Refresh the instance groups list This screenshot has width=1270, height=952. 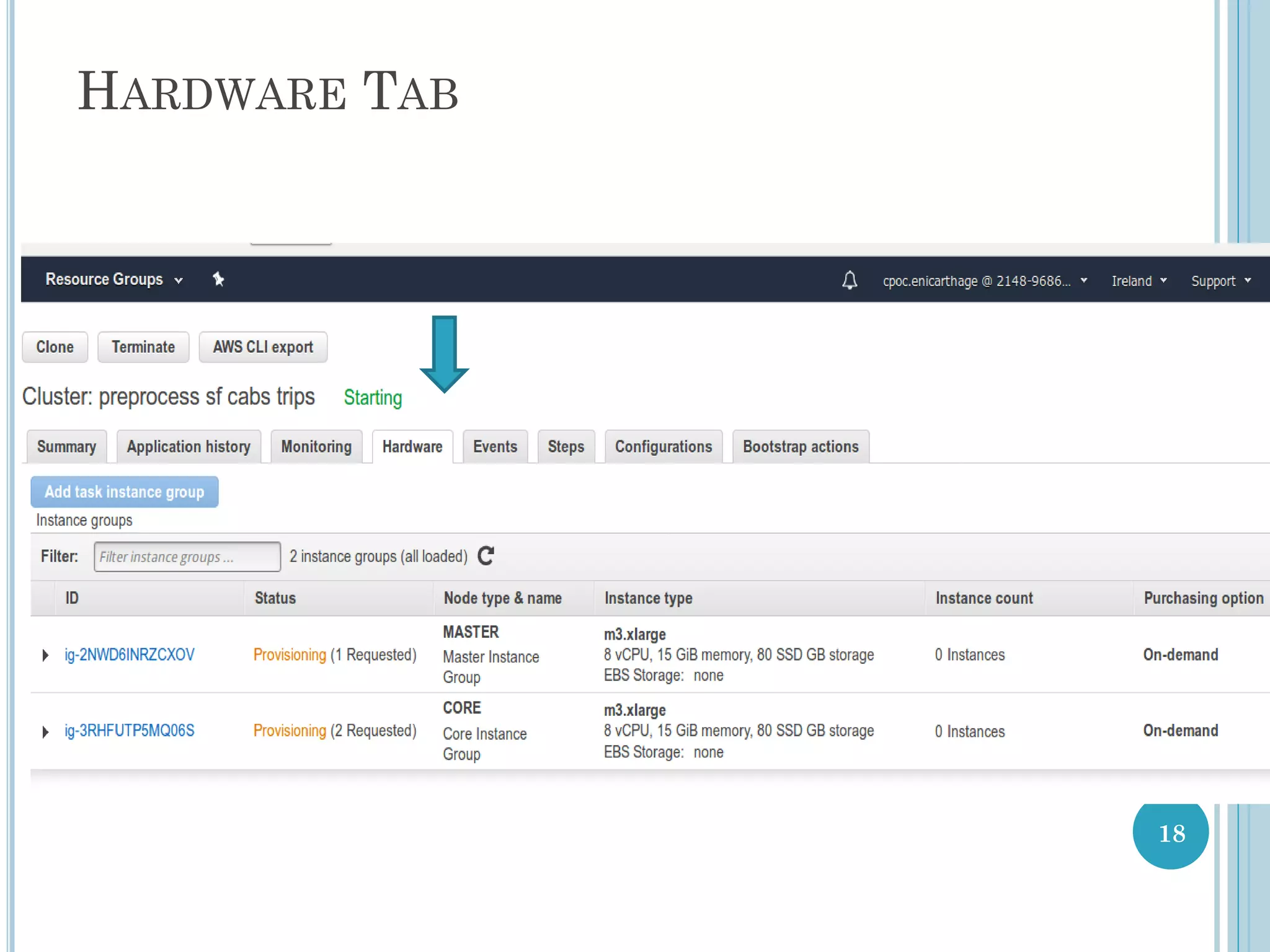486,556
